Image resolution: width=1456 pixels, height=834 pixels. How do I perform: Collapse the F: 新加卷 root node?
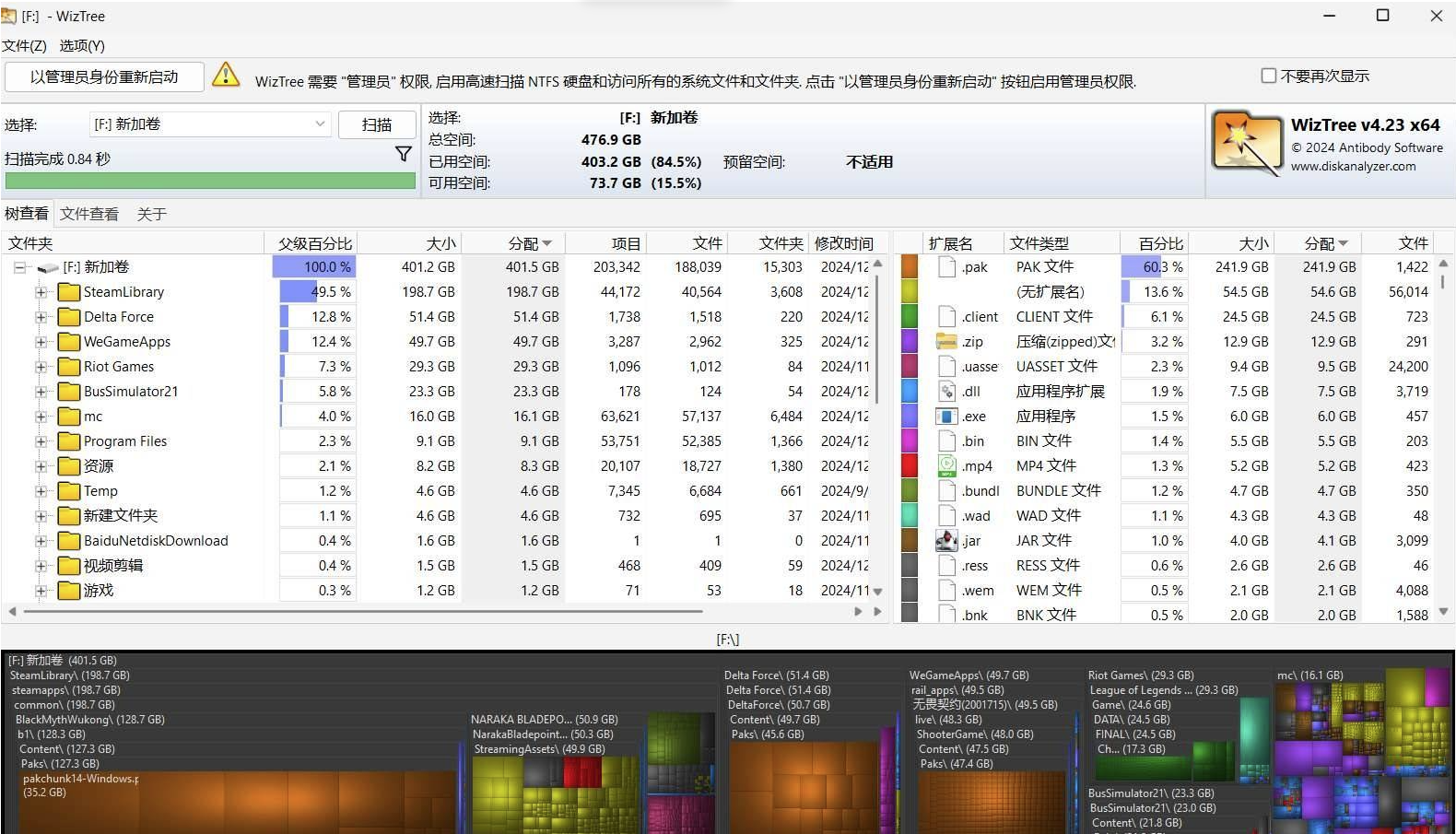pyautogui.click(x=19, y=267)
